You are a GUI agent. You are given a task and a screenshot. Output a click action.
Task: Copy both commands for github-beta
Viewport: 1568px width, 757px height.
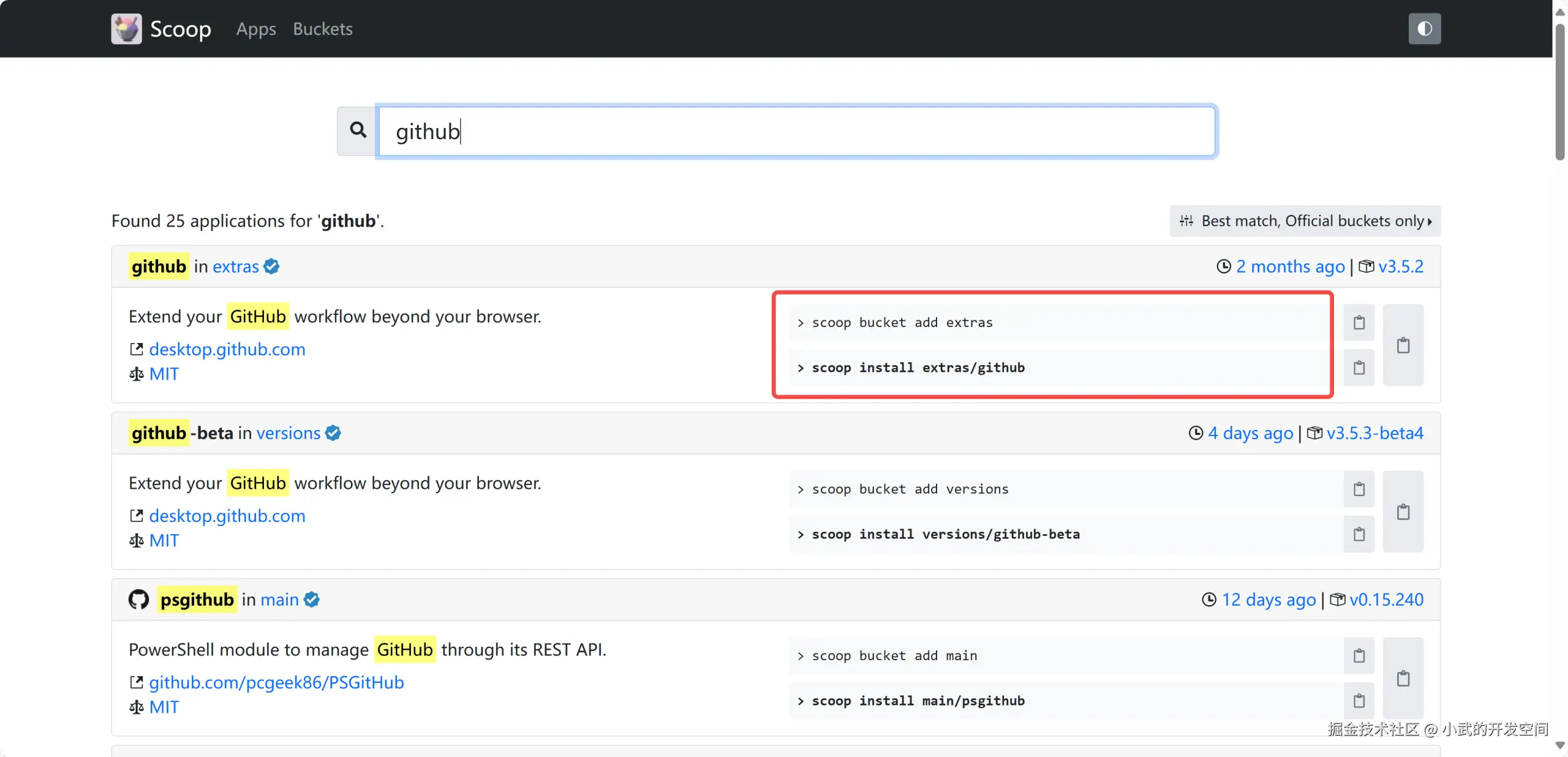(x=1403, y=512)
